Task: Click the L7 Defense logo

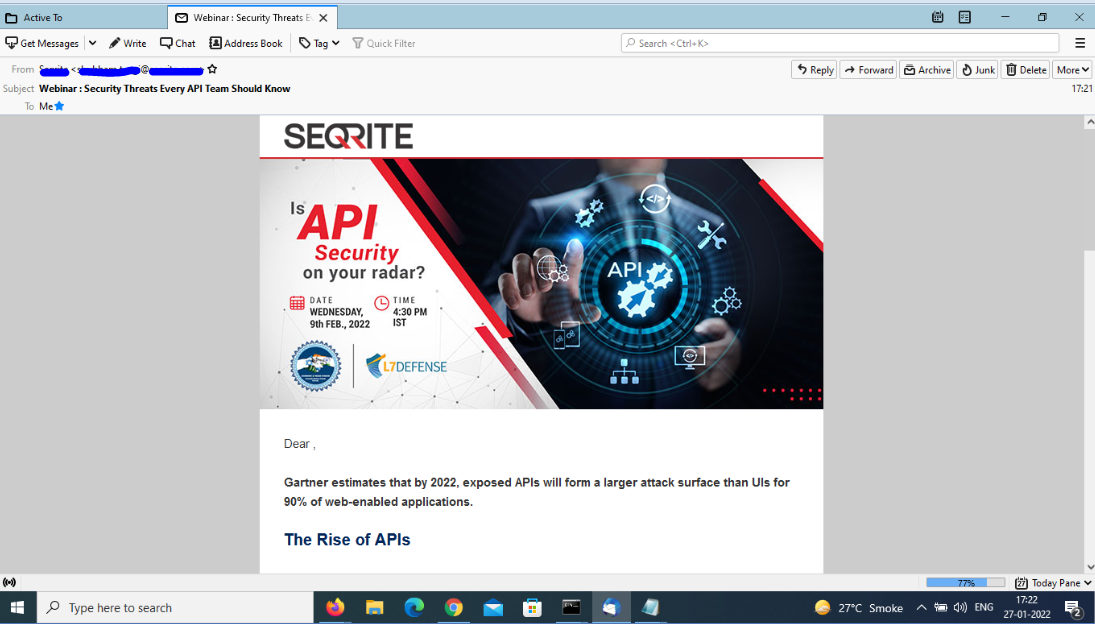Action: click(x=406, y=366)
